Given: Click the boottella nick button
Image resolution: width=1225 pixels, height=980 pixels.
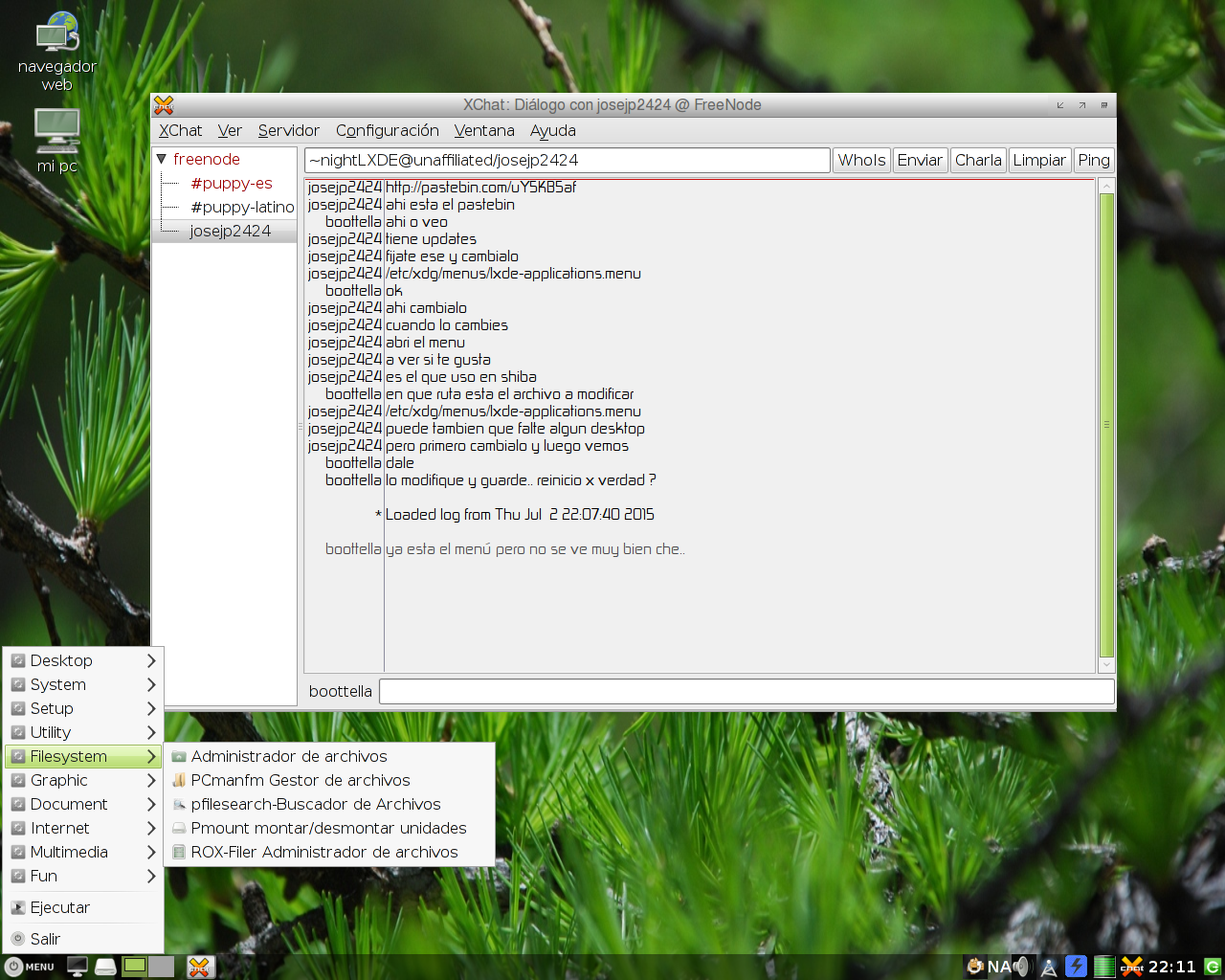Looking at the screenshot, I should point(341,691).
